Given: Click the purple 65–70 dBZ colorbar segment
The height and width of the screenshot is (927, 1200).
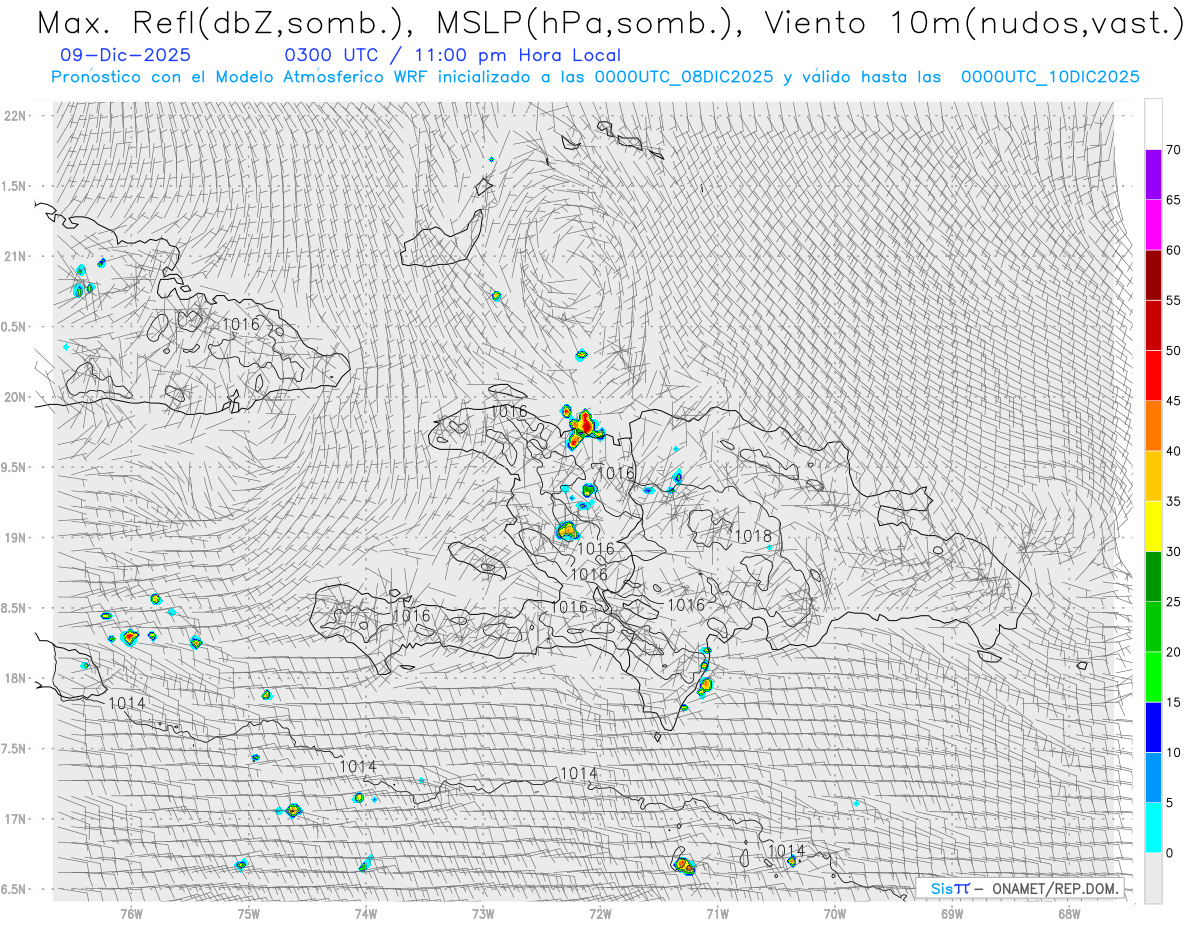Looking at the screenshot, I should tap(1153, 175).
